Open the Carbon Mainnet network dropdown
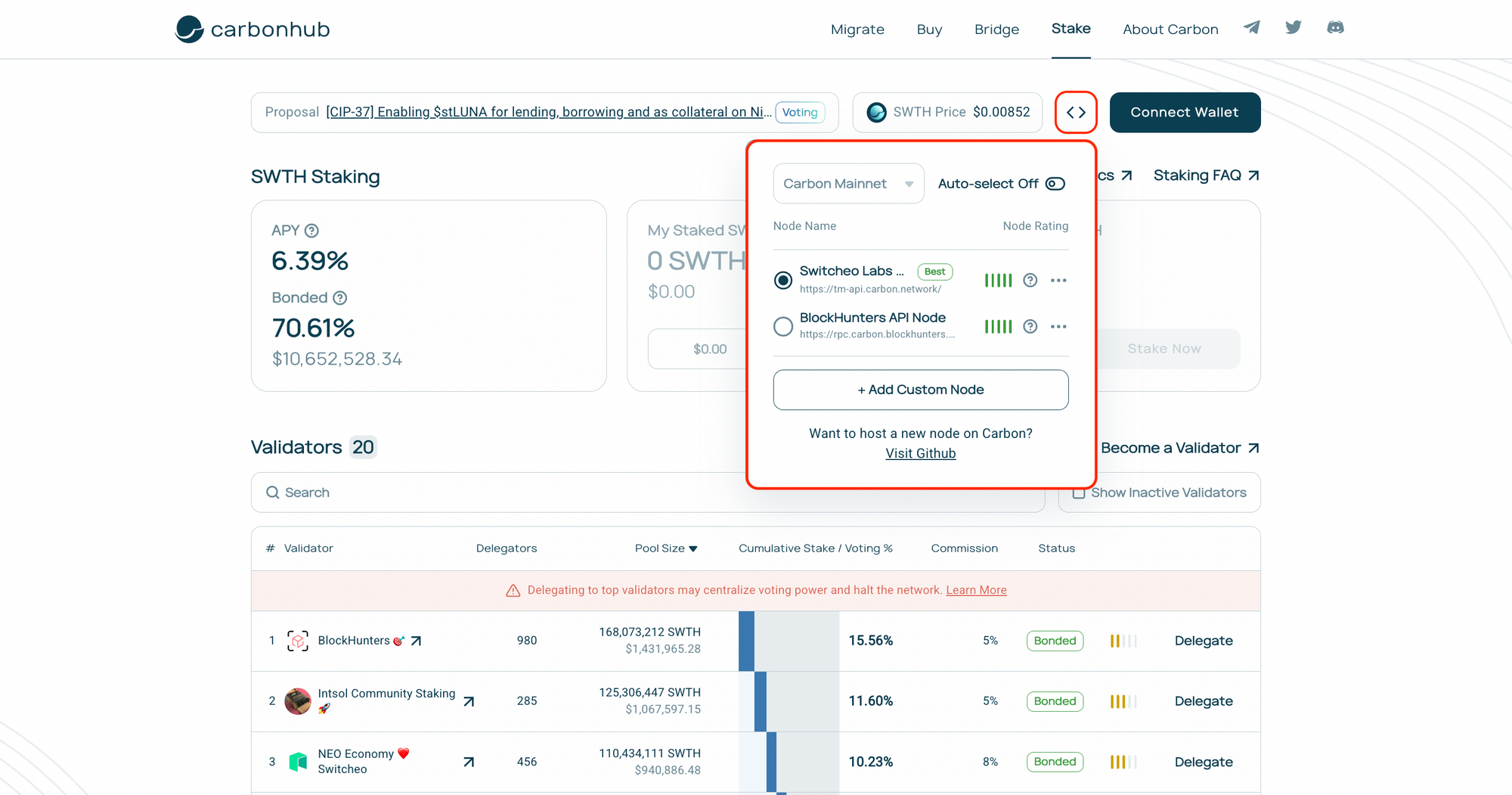This screenshot has height=795, width=1512. click(848, 184)
